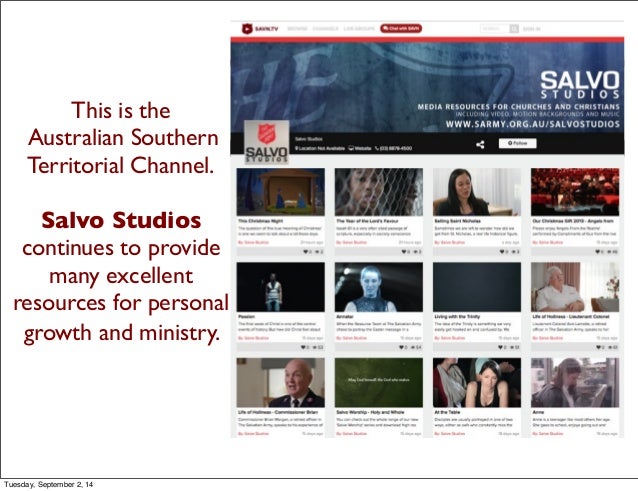Like the This Christmas Night video heart icon
This screenshot has height=491, width=638.
306,252
